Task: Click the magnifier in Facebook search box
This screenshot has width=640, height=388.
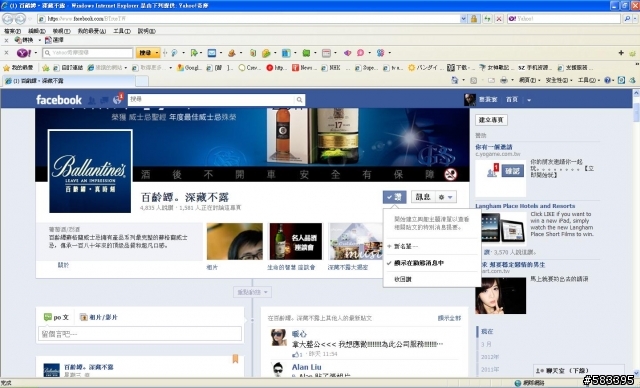Action: pos(299,100)
